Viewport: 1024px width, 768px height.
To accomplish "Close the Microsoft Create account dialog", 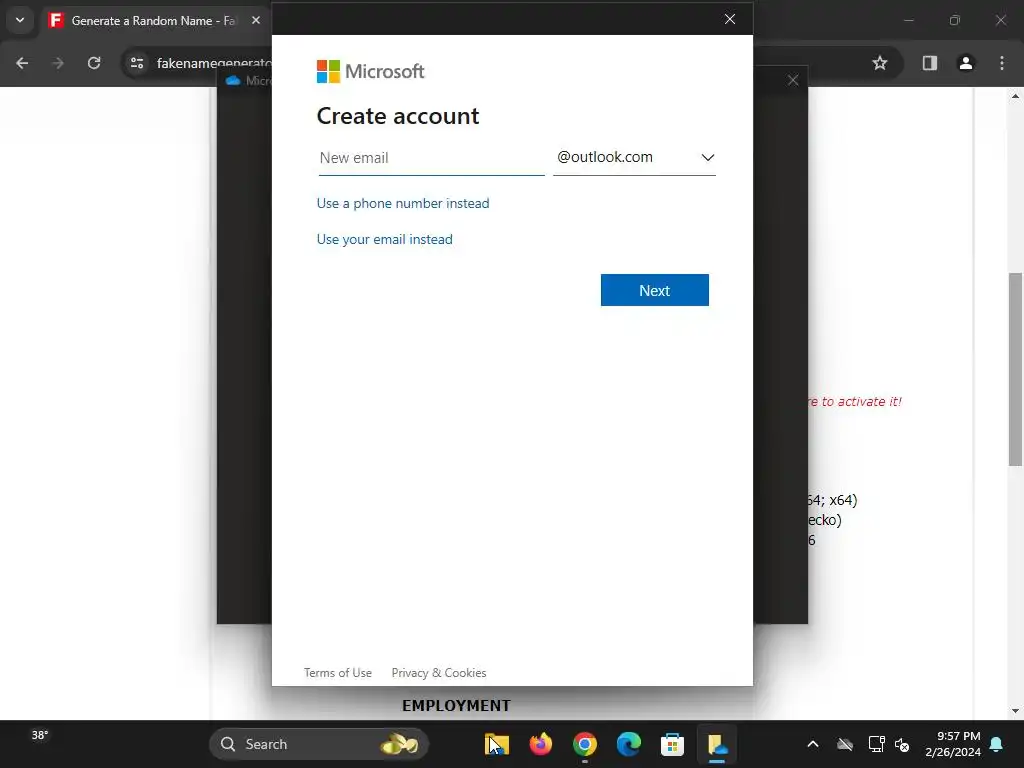I will 729,19.
